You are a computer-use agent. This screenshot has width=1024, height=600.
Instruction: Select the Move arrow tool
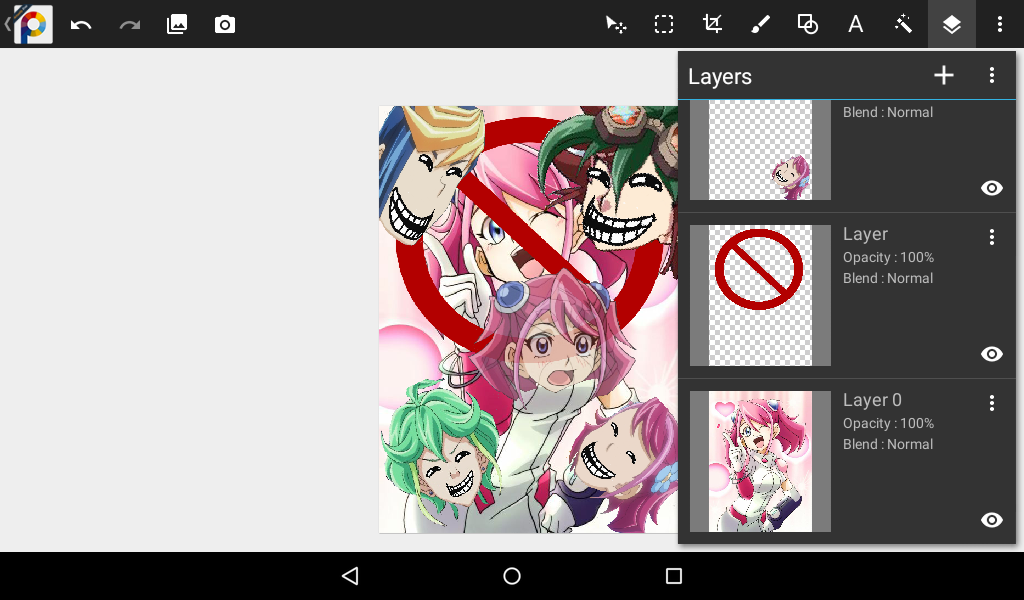(x=616, y=25)
